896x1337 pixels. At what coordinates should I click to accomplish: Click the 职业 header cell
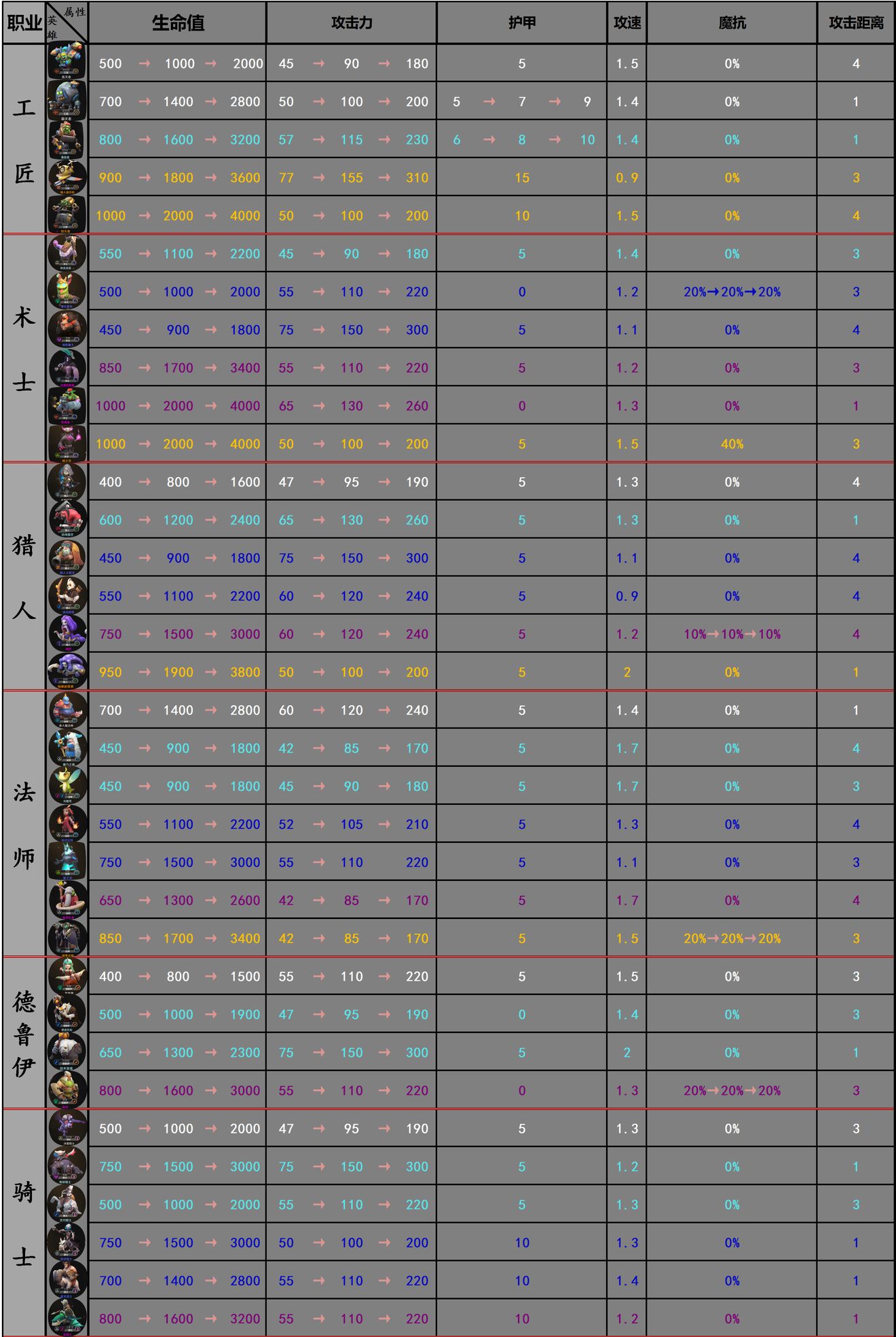24,23
